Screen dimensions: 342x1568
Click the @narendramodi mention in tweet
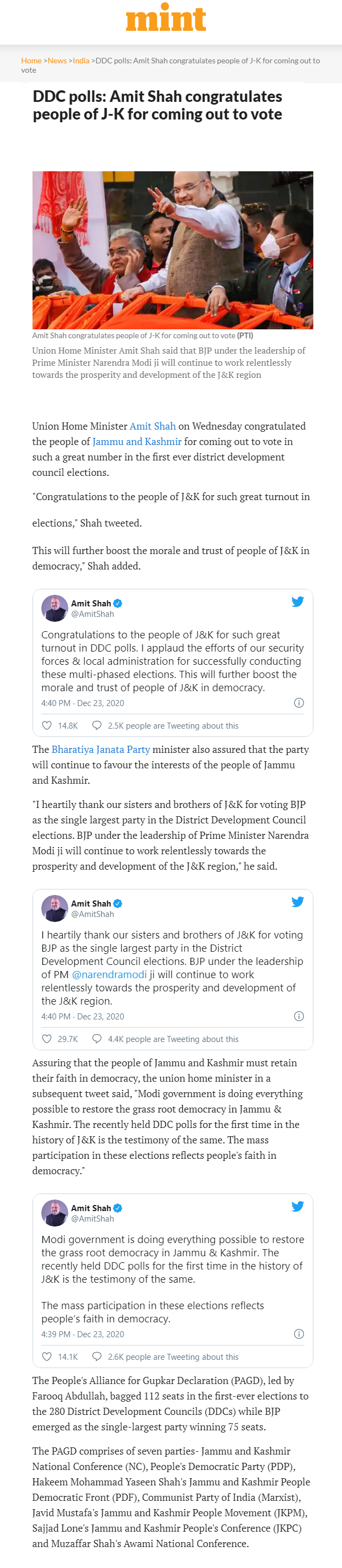tap(110, 974)
